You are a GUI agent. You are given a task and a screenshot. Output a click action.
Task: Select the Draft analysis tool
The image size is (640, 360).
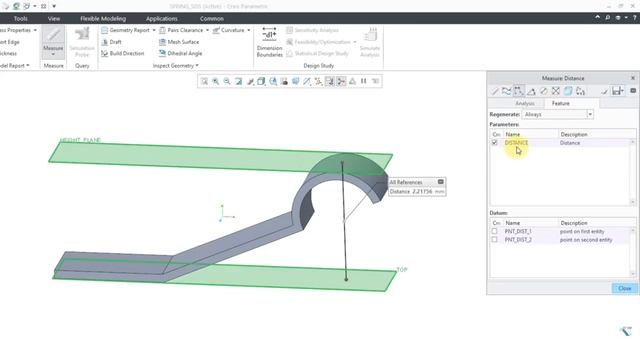point(111,42)
